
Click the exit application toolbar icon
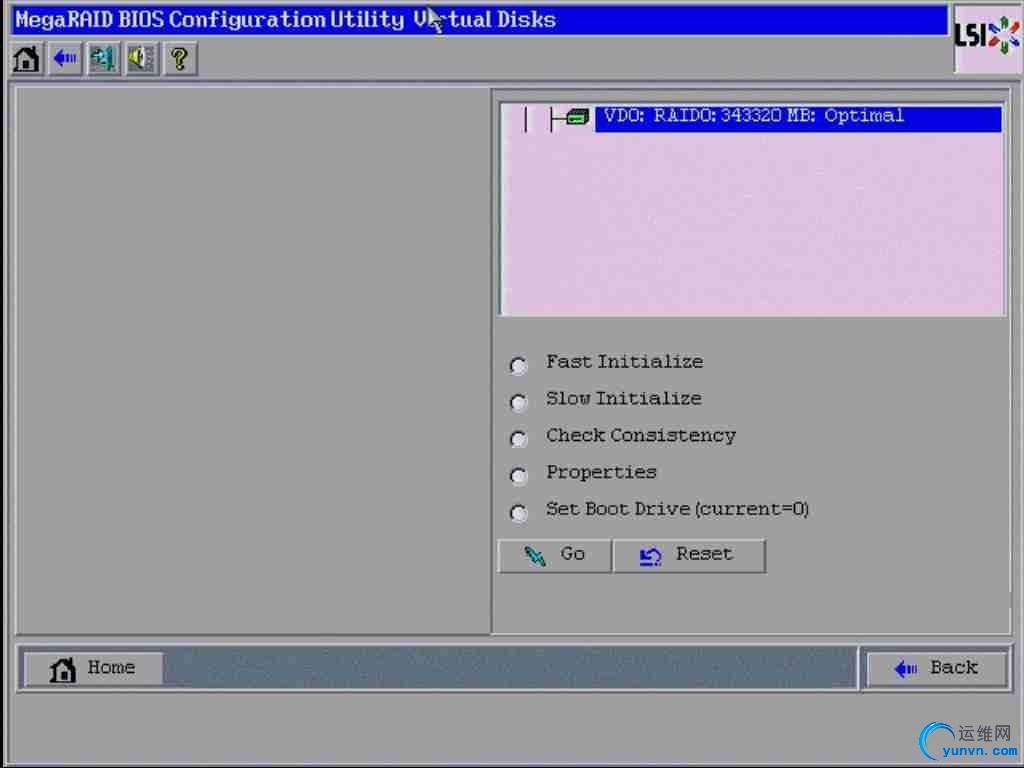104,59
